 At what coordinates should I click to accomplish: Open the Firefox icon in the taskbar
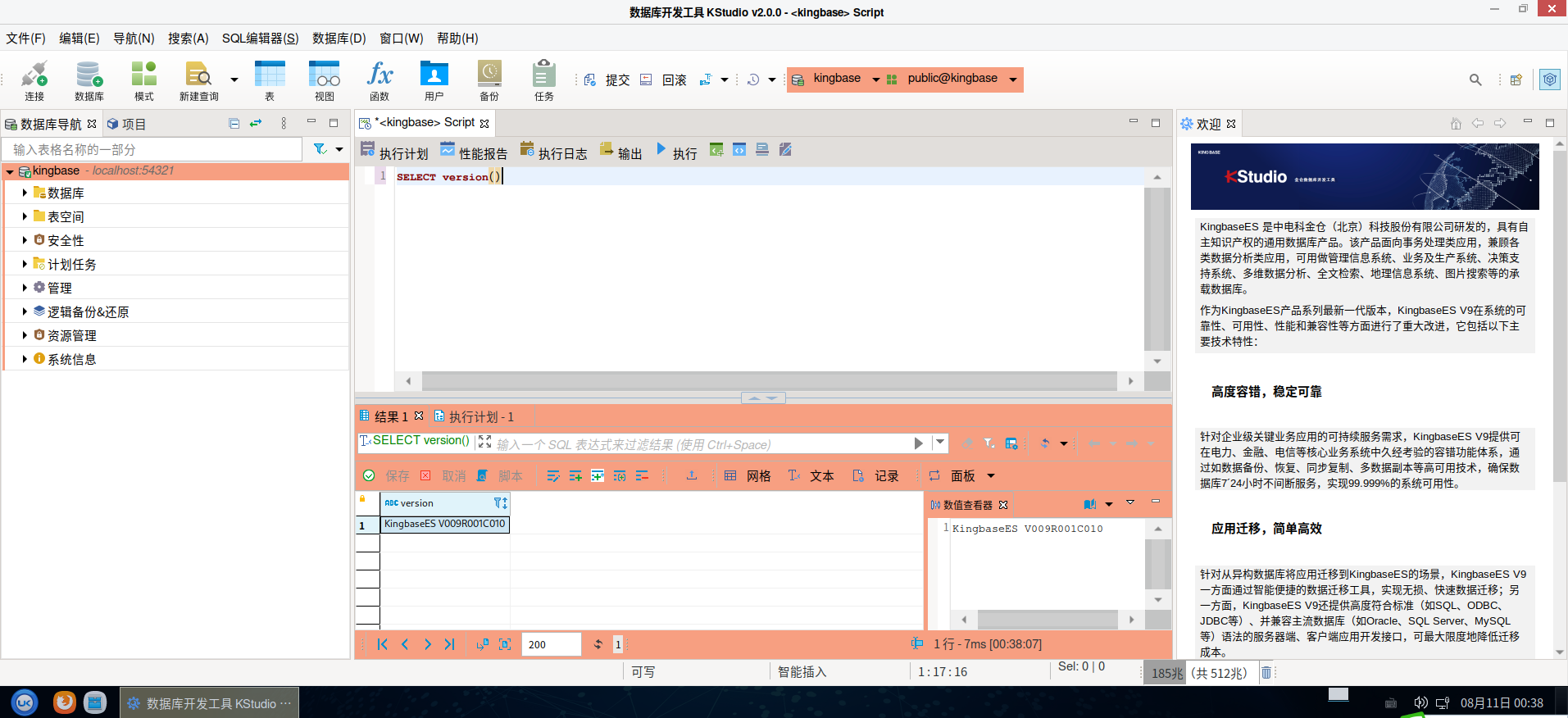coord(64,702)
